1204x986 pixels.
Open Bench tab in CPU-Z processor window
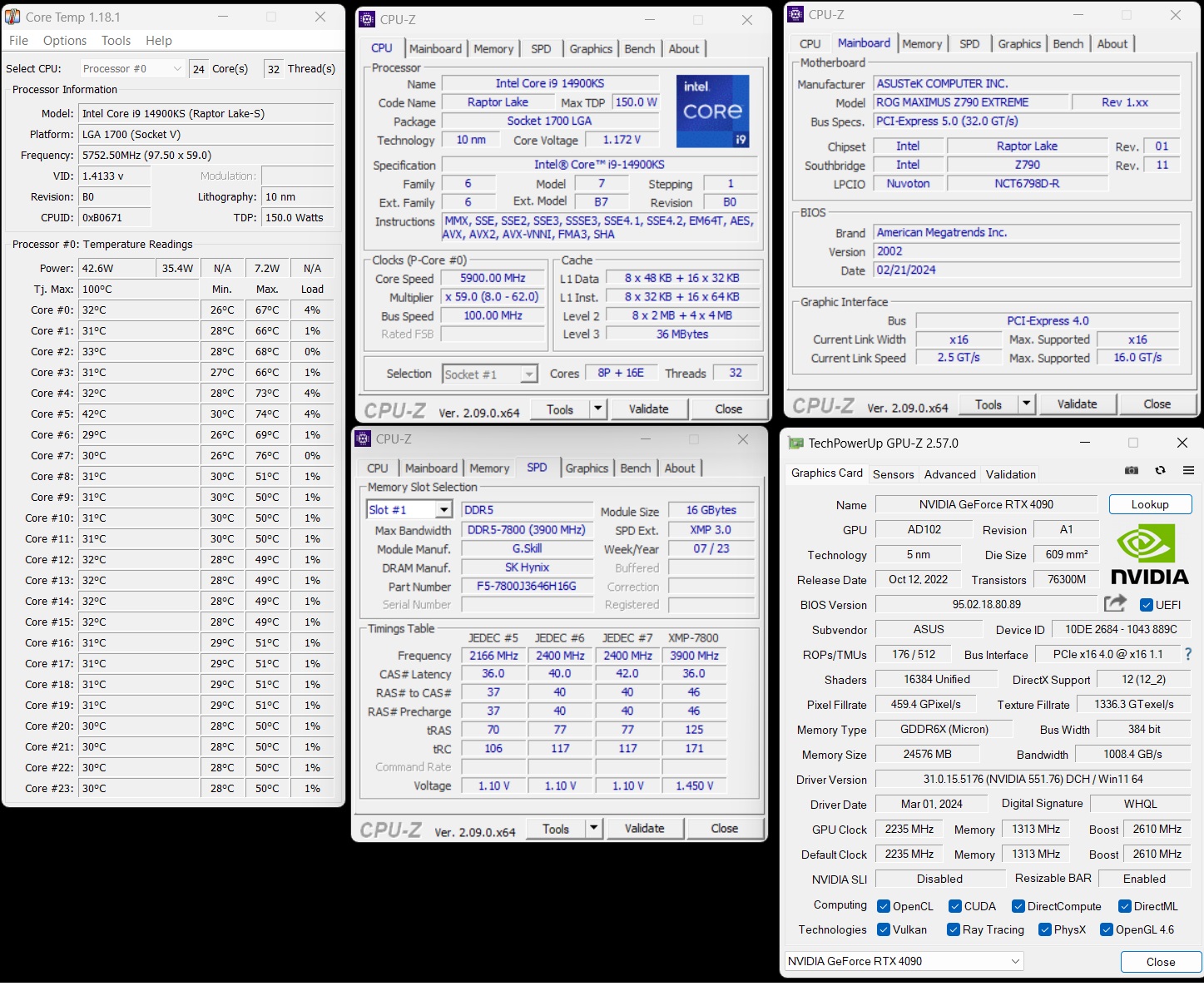point(640,49)
